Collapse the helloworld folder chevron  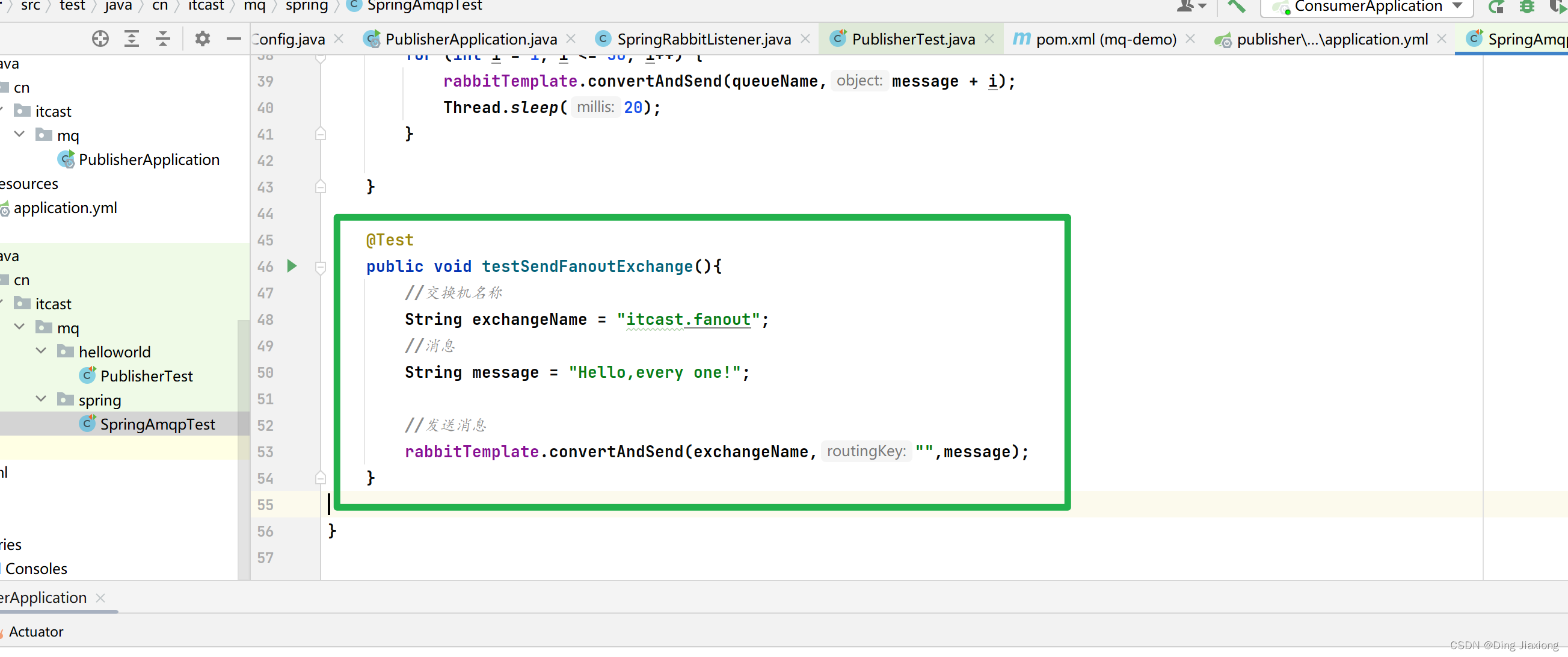42,351
